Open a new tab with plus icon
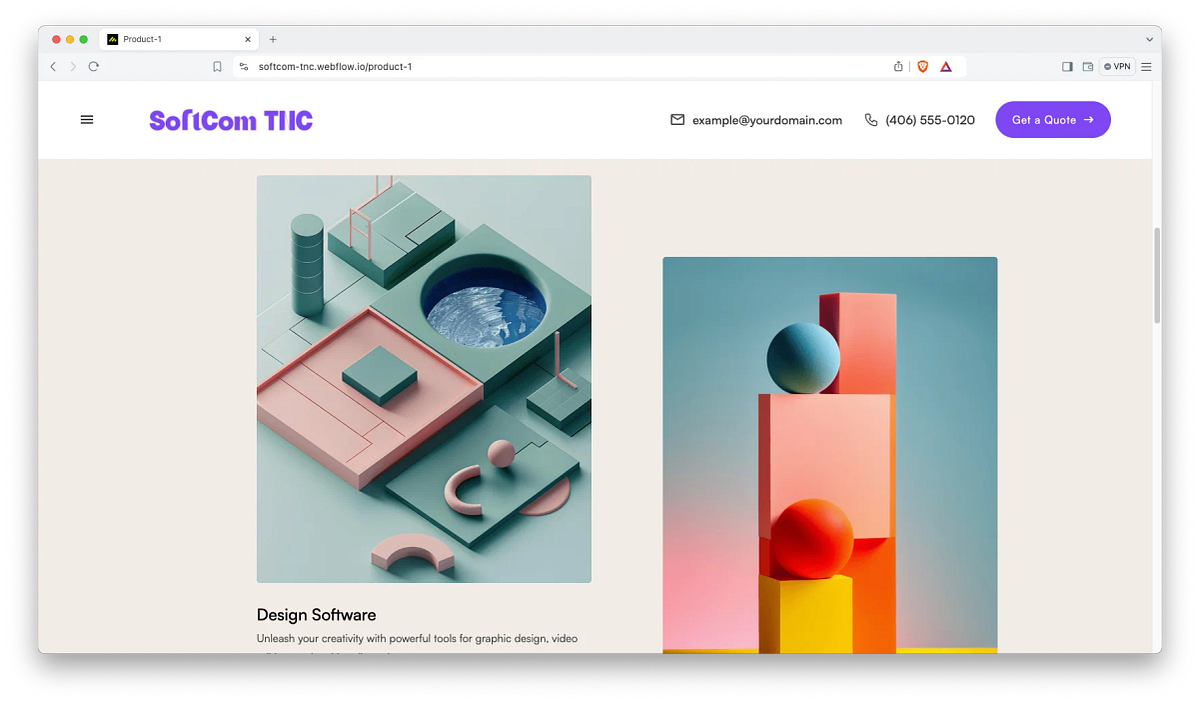Screen dimensions: 1200x704 click(x=273, y=39)
